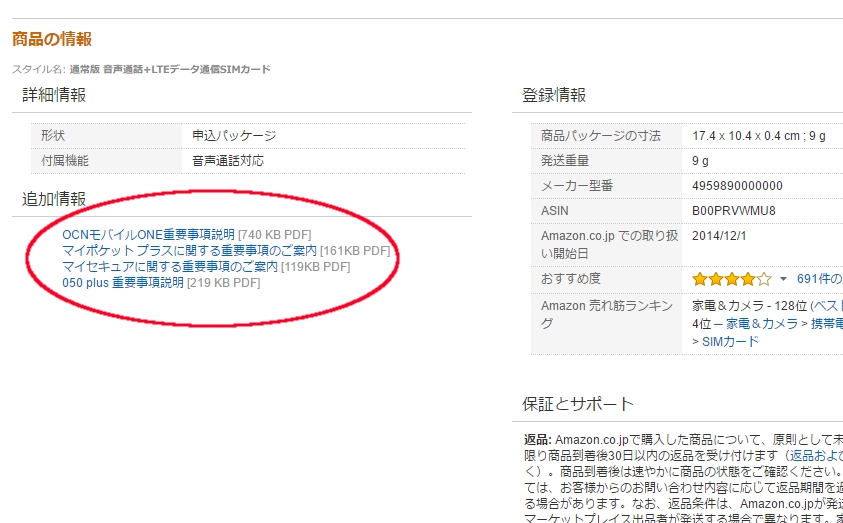Click the 保証とサポート heading
The width and height of the screenshot is (843, 523).
tap(577, 404)
